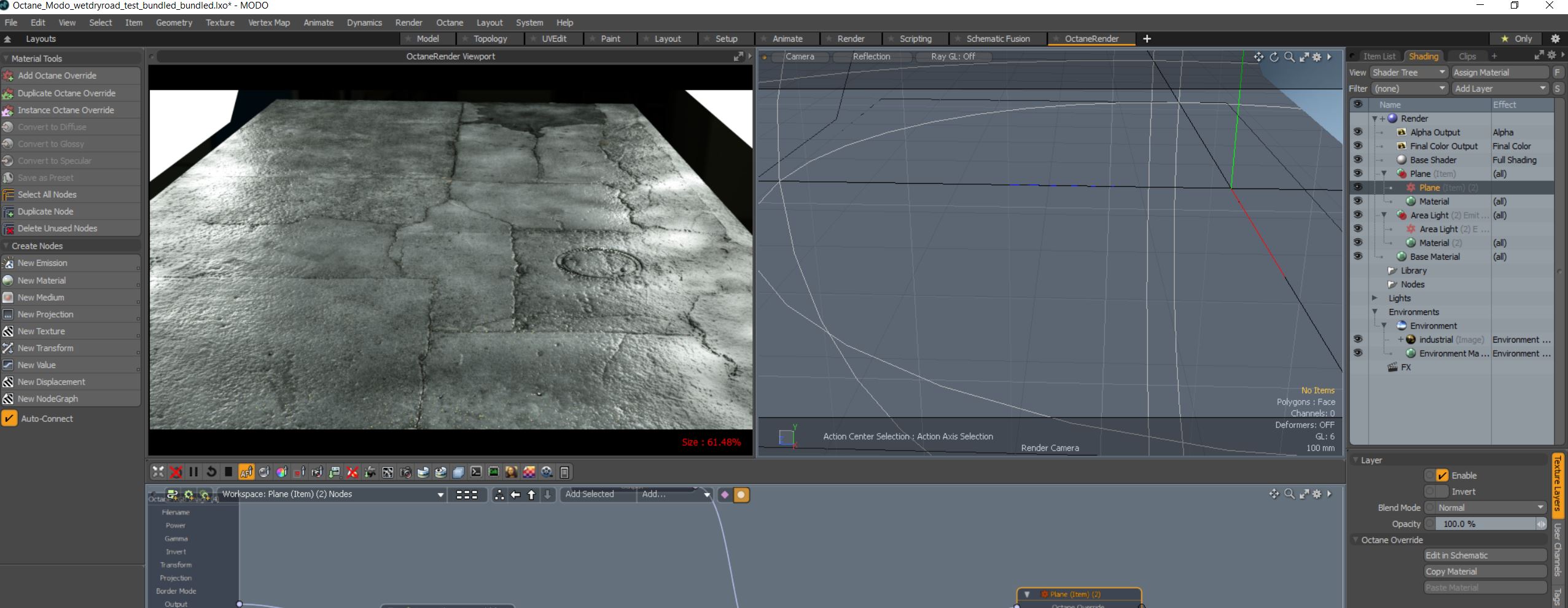Toggle the Auto-Connect checkbox
The height and width of the screenshot is (608, 1568).
click(x=9, y=419)
